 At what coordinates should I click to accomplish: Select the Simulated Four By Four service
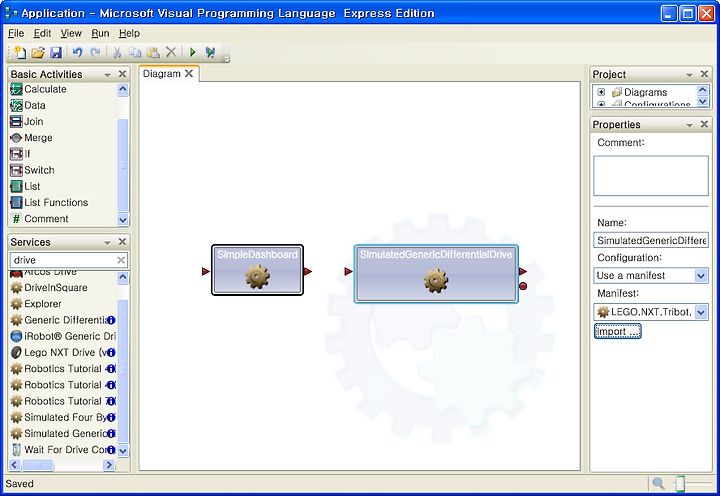pos(63,417)
